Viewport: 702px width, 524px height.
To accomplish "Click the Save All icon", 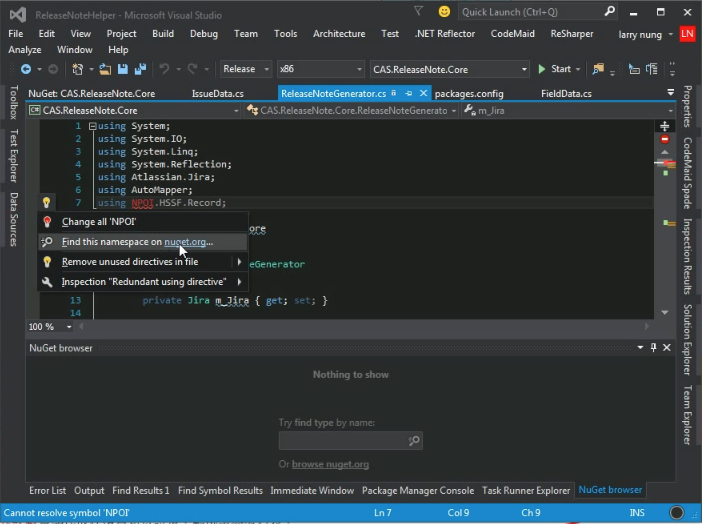I will [141, 69].
